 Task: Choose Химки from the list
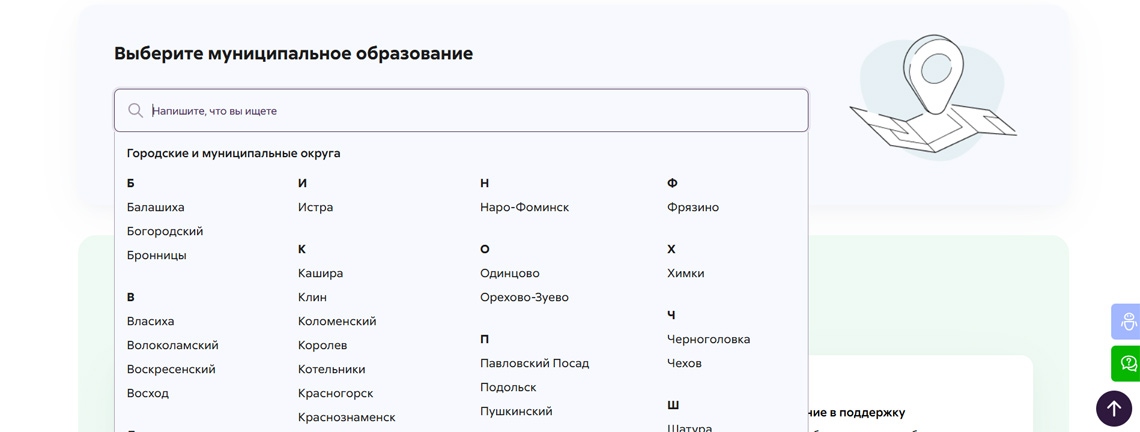point(686,273)
